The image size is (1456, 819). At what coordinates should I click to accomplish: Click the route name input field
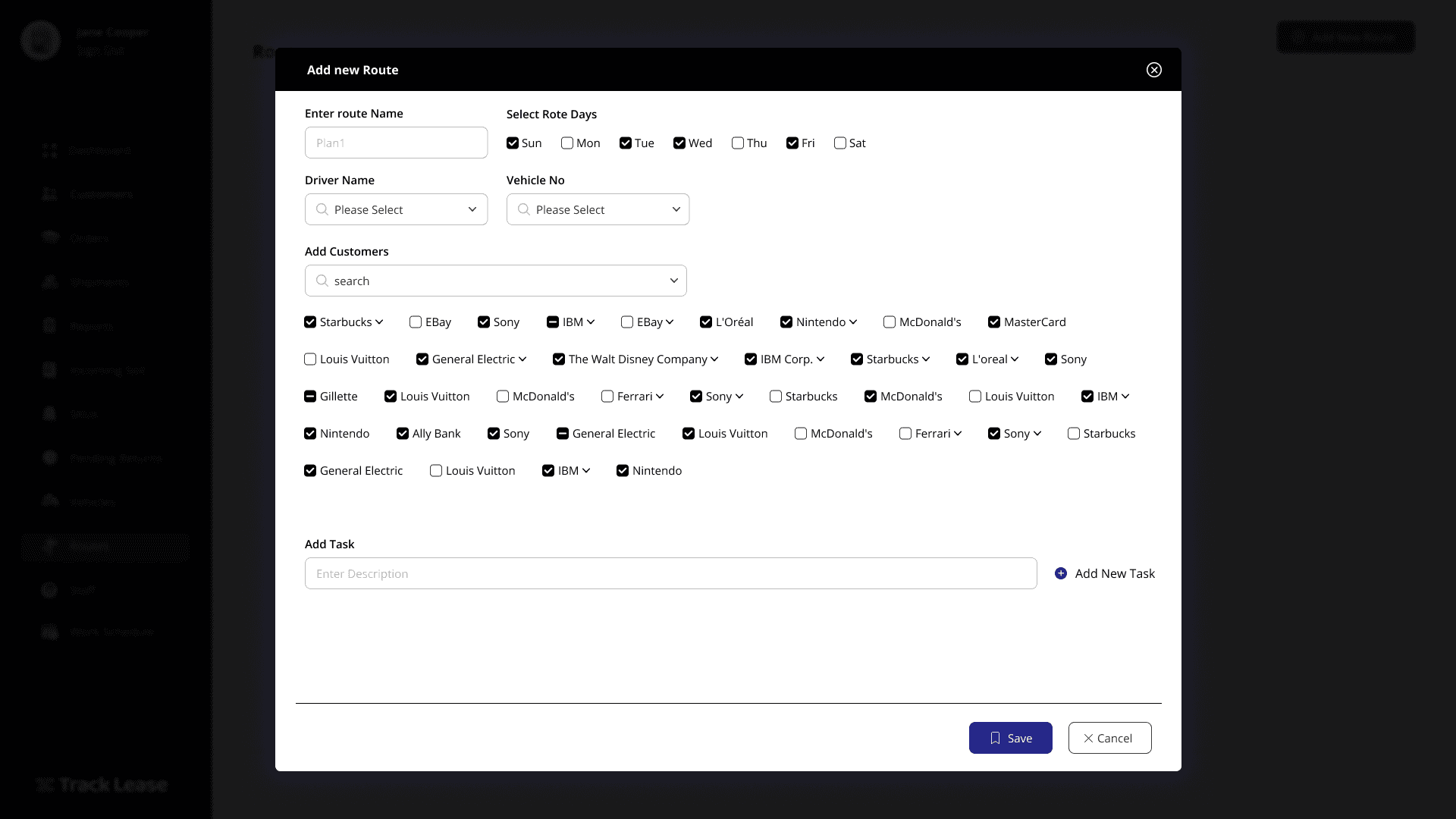[x=396, y=143]
